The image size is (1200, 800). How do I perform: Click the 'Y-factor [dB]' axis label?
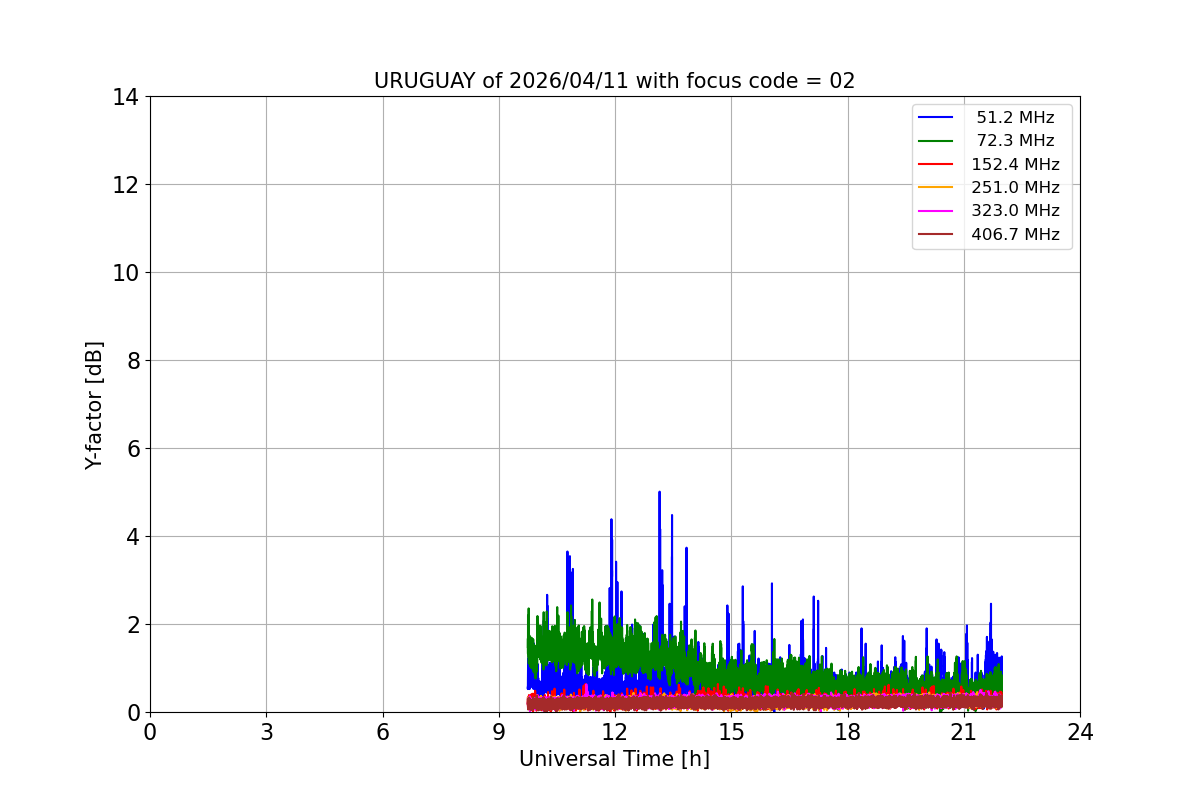(x=94, y=405)
